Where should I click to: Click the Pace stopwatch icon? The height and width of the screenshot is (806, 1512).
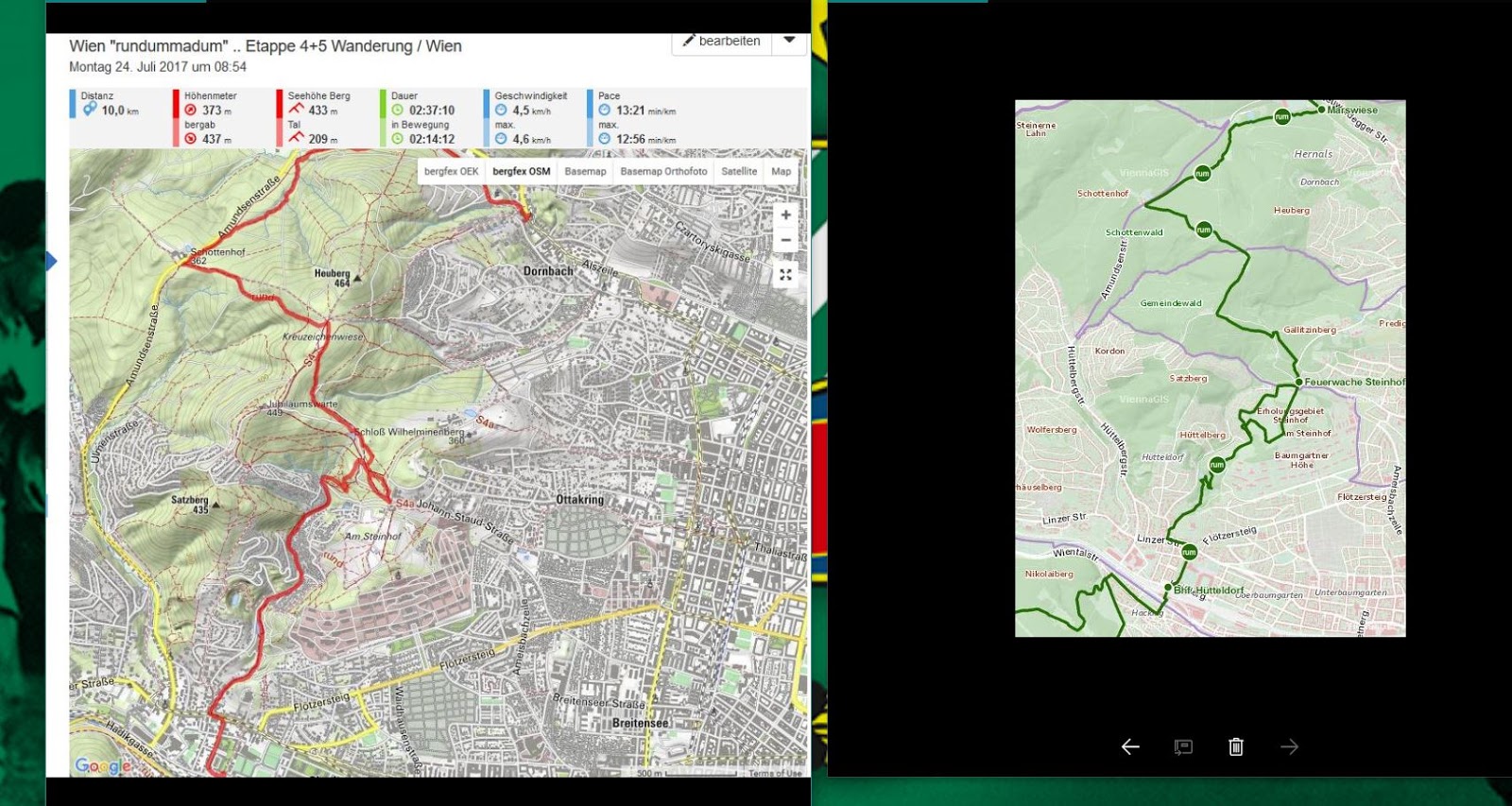605,110
